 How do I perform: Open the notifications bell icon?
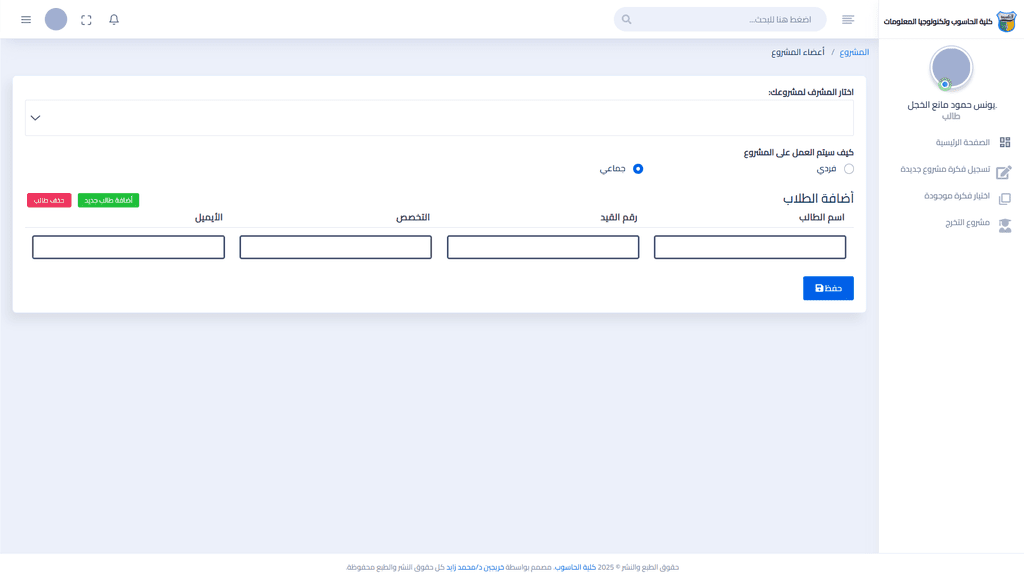[114, 20]
